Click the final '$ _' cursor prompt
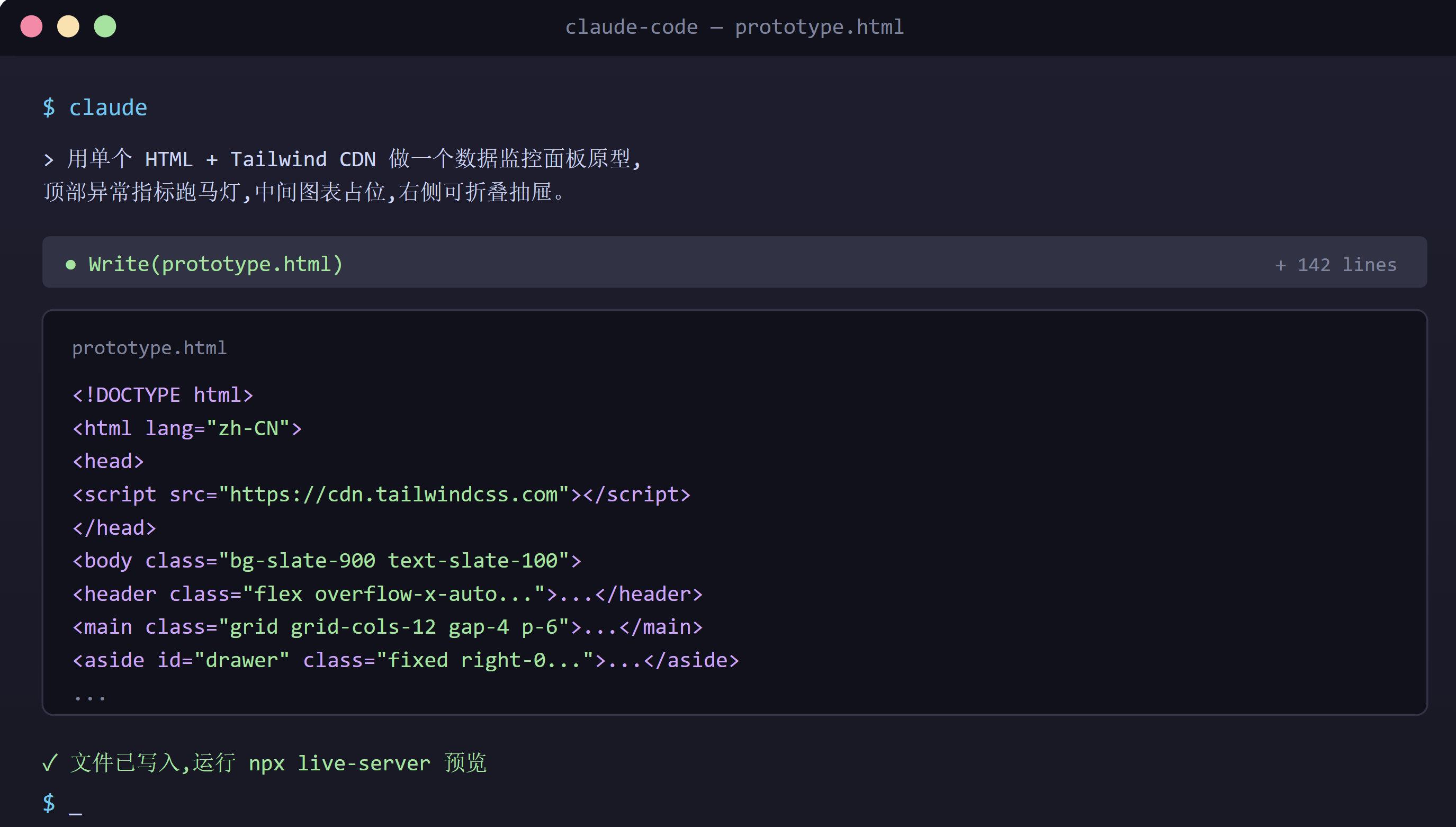1456x827 pixels. 62,803
